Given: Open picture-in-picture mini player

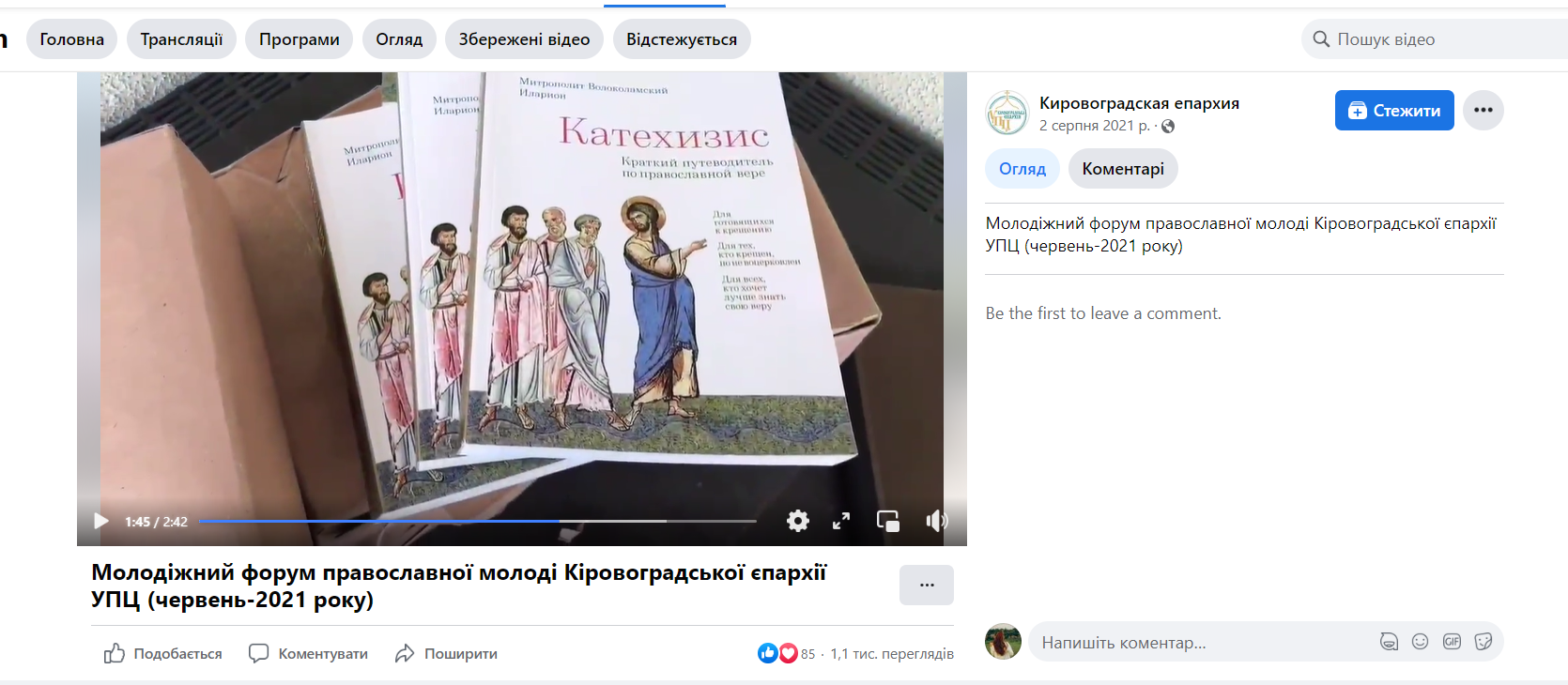Looking at the screenshot, I should 888,521.
